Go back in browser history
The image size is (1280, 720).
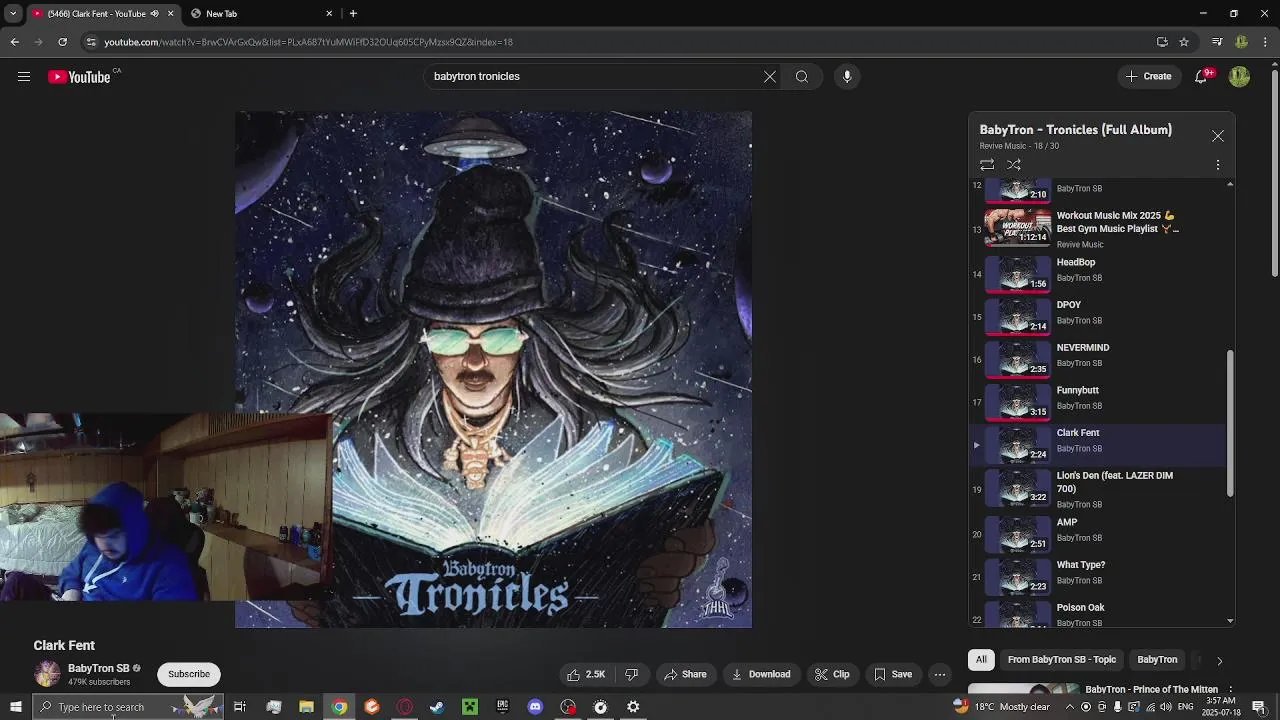pyautogui.click(x=14, y=42)
